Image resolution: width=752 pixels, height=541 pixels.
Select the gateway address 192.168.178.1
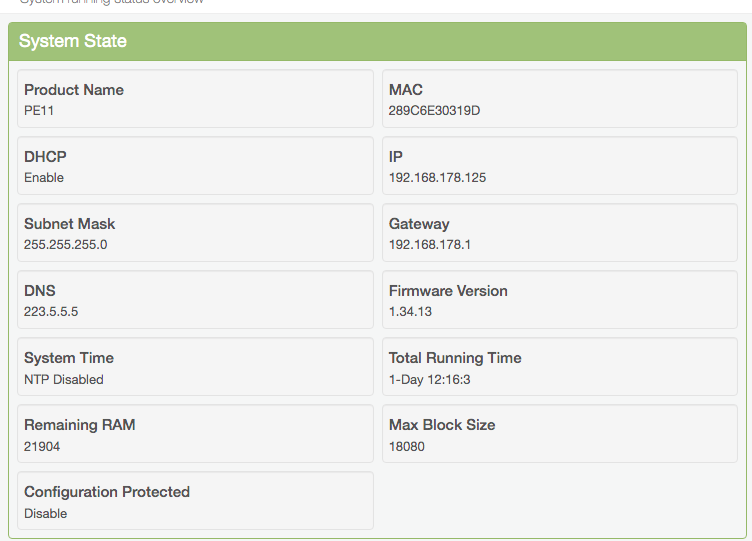430,245
